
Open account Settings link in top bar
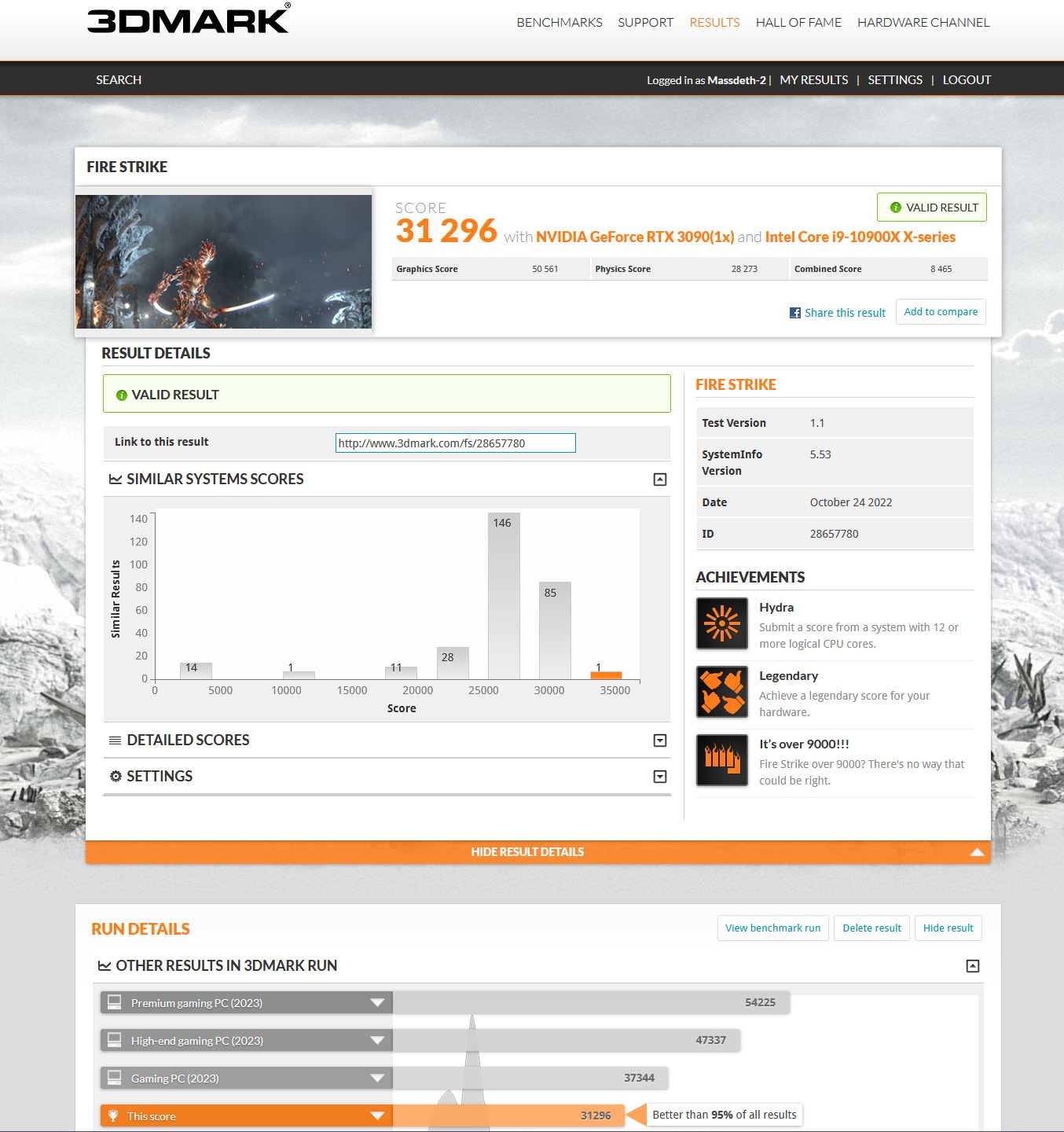(x=895, y=80)
